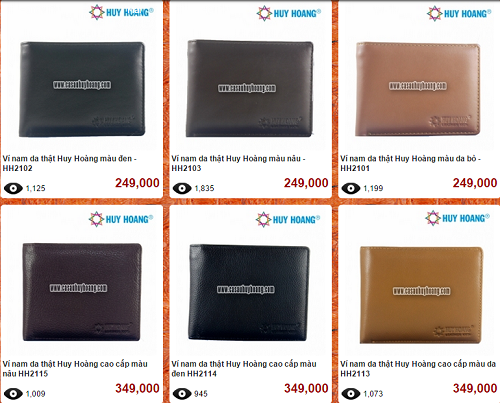Click the 349,000 price of wallet HH2113
The width and height of the screenshot is (500, 403).
pos(475,388)
